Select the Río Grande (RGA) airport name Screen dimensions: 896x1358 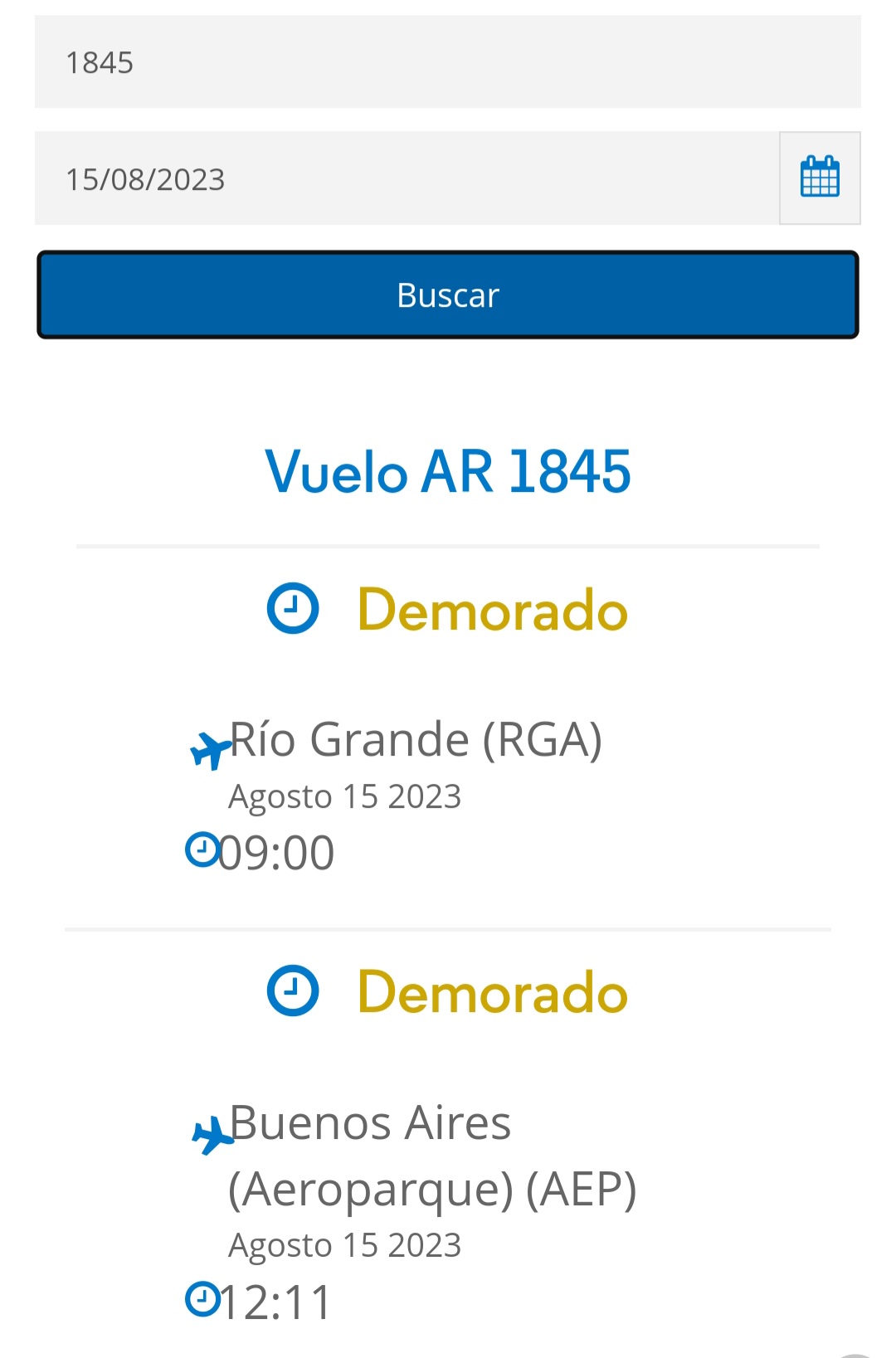click(x=416, y=739)
